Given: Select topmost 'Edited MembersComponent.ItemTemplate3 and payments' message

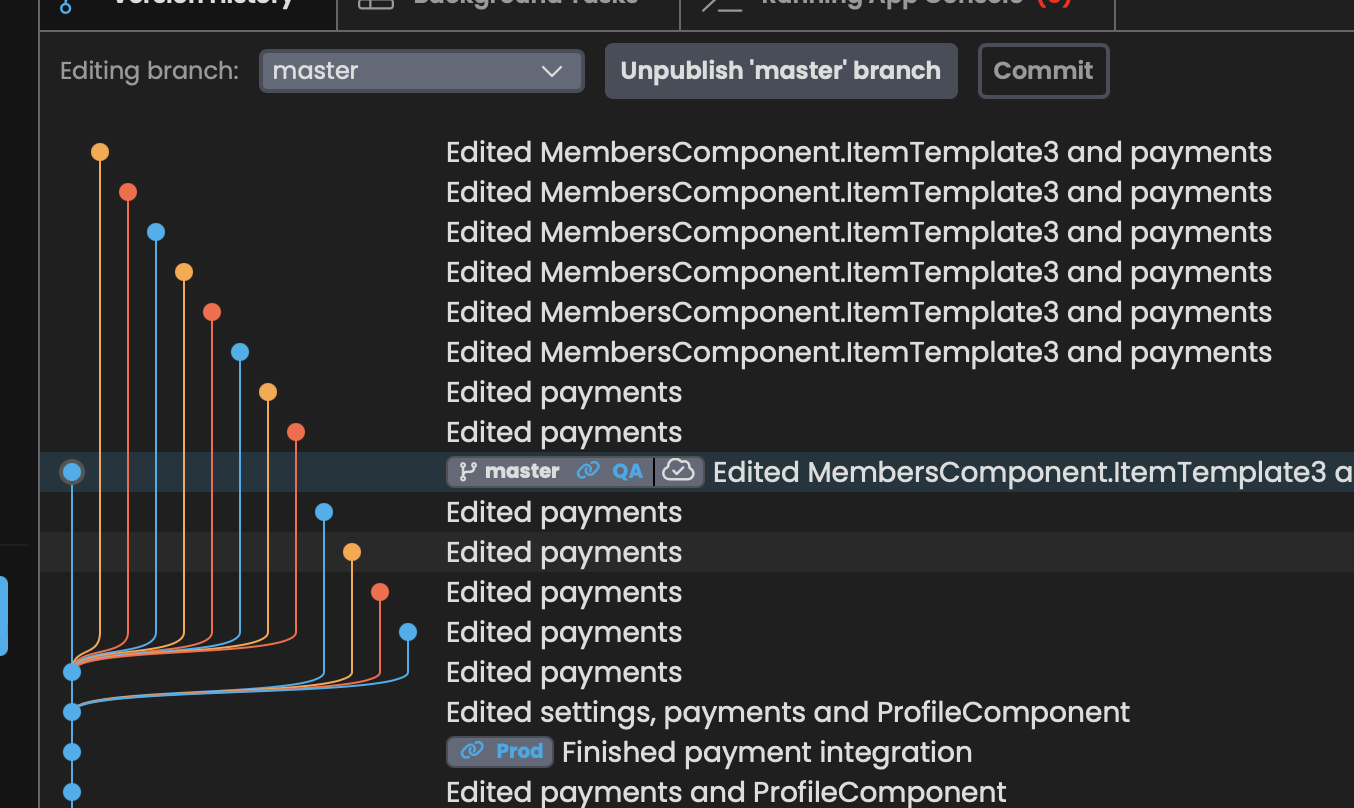Looking at the screenshot, I should click(859, 152).
